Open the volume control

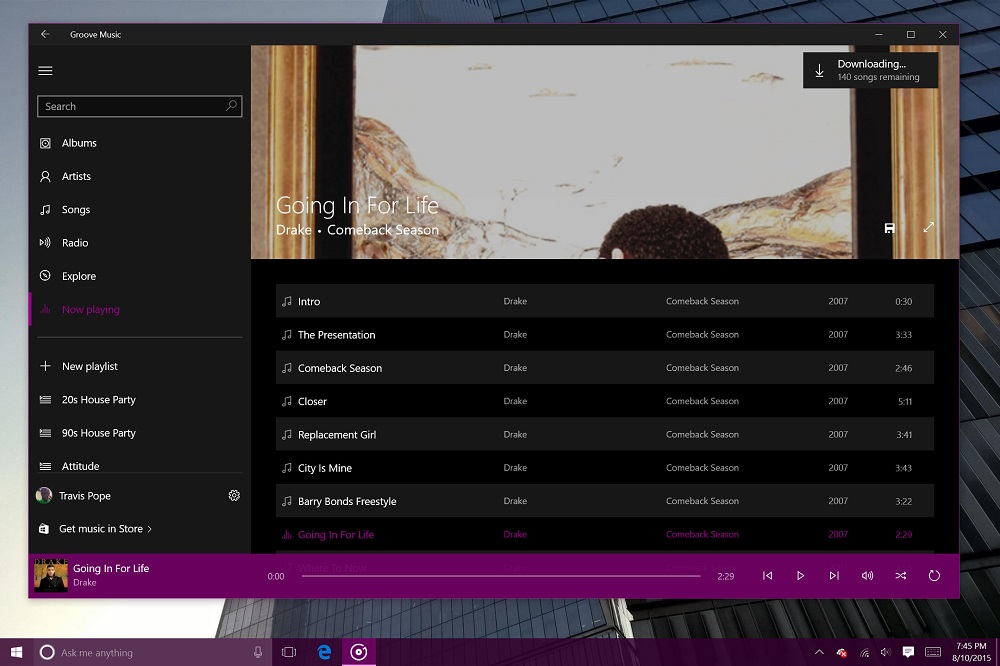click(x=867, y=575)
